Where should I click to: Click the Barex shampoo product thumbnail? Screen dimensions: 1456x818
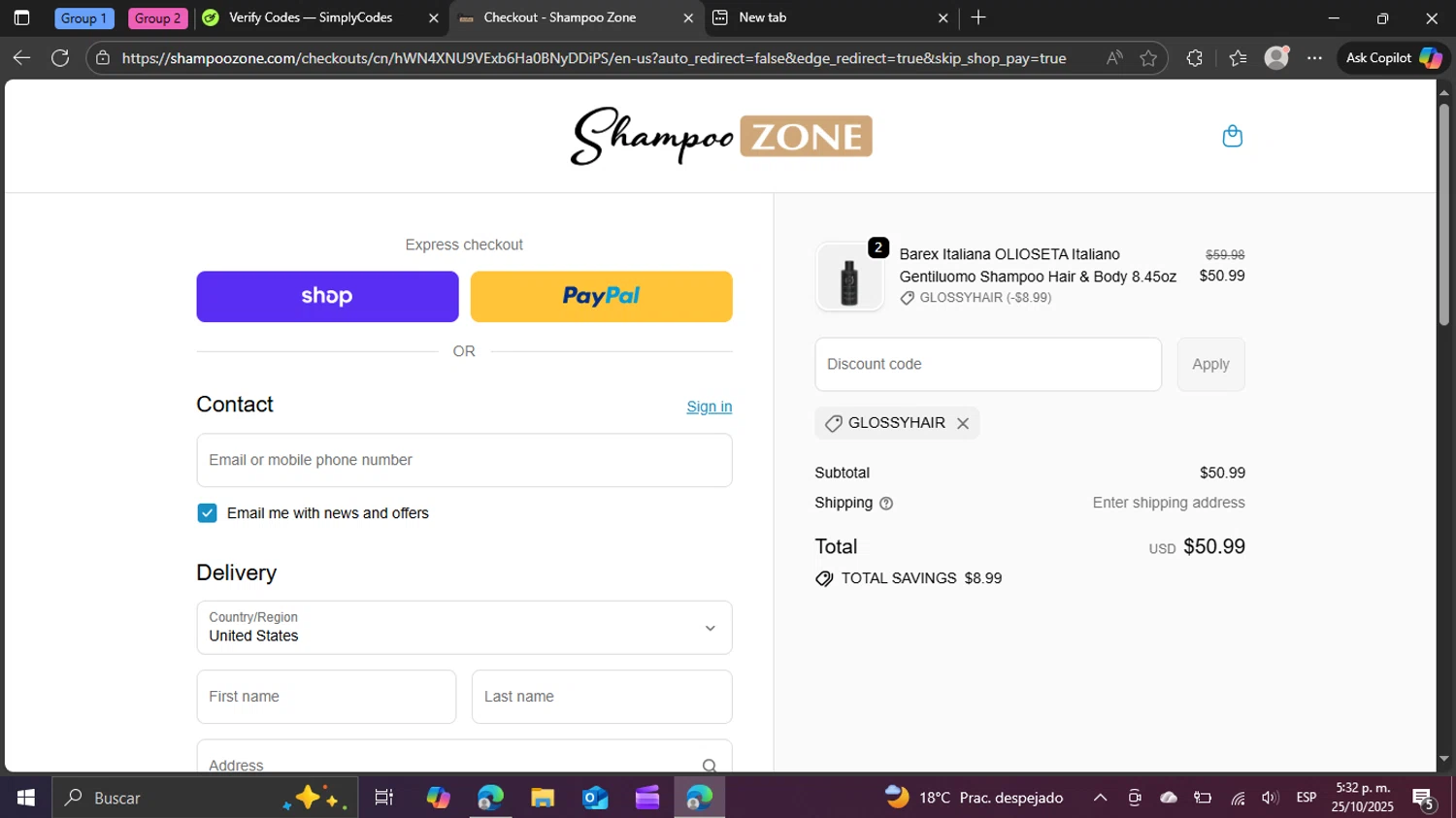tap(849, 278)
